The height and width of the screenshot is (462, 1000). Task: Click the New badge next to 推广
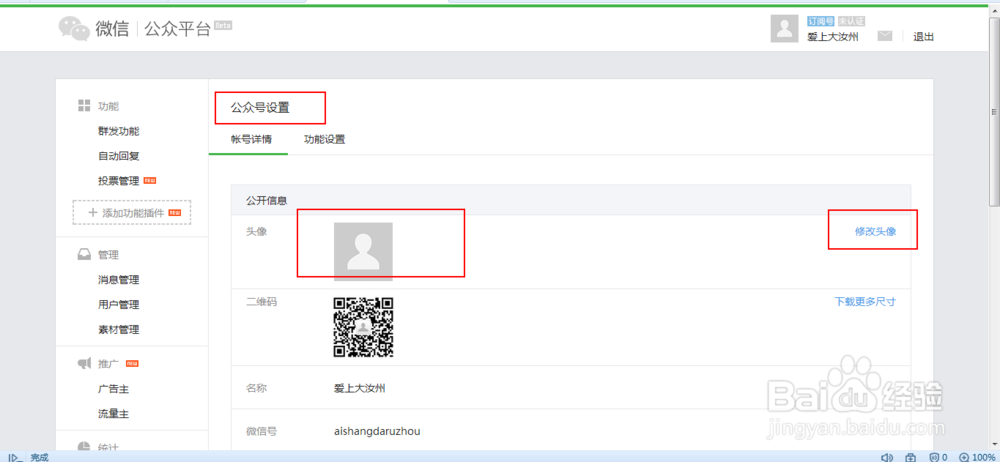pos(132,364)
